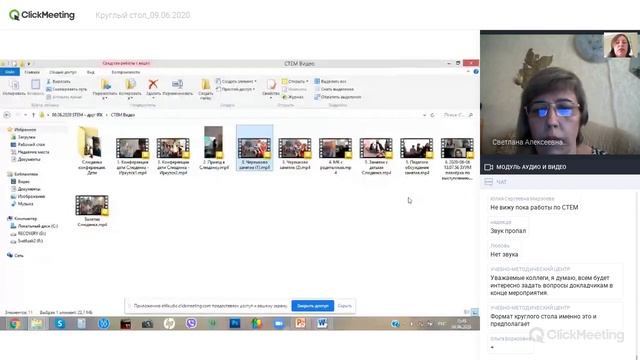Viewport: 640px width, 360px height.
Task: Click Select all (Выделить все) in ribbon
Action: click(331, 82)
